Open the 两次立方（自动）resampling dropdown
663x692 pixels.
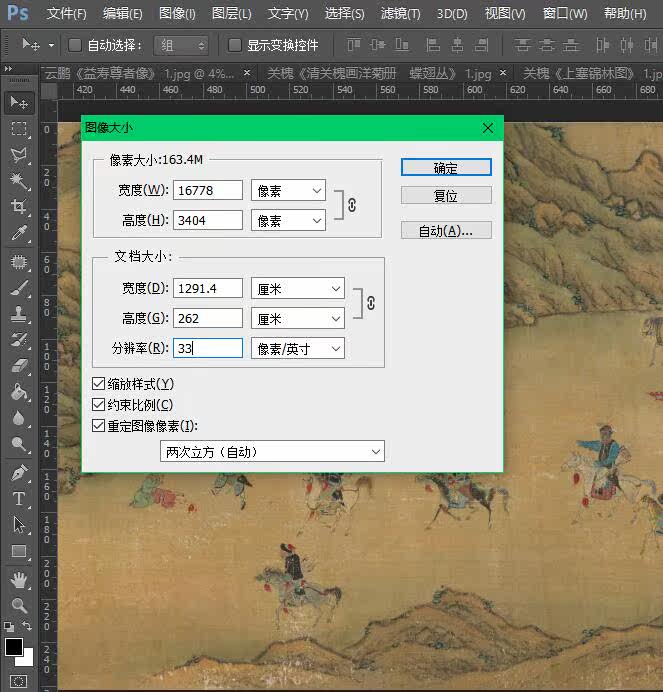272,451
